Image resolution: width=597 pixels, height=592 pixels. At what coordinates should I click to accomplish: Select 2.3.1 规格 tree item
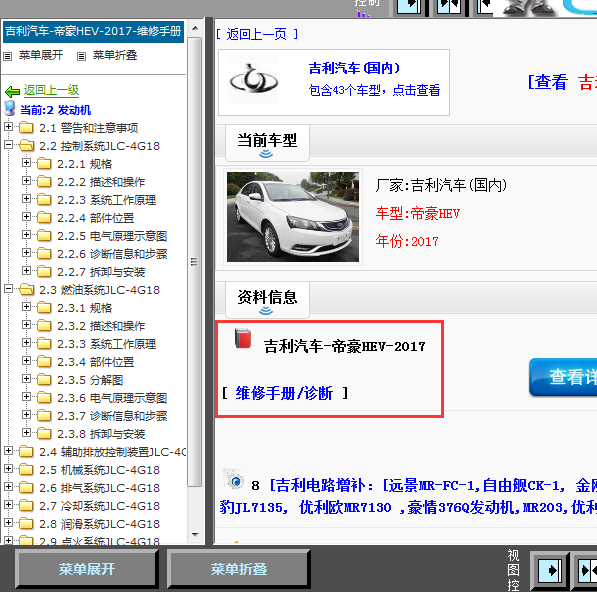(x=85, y=308)
